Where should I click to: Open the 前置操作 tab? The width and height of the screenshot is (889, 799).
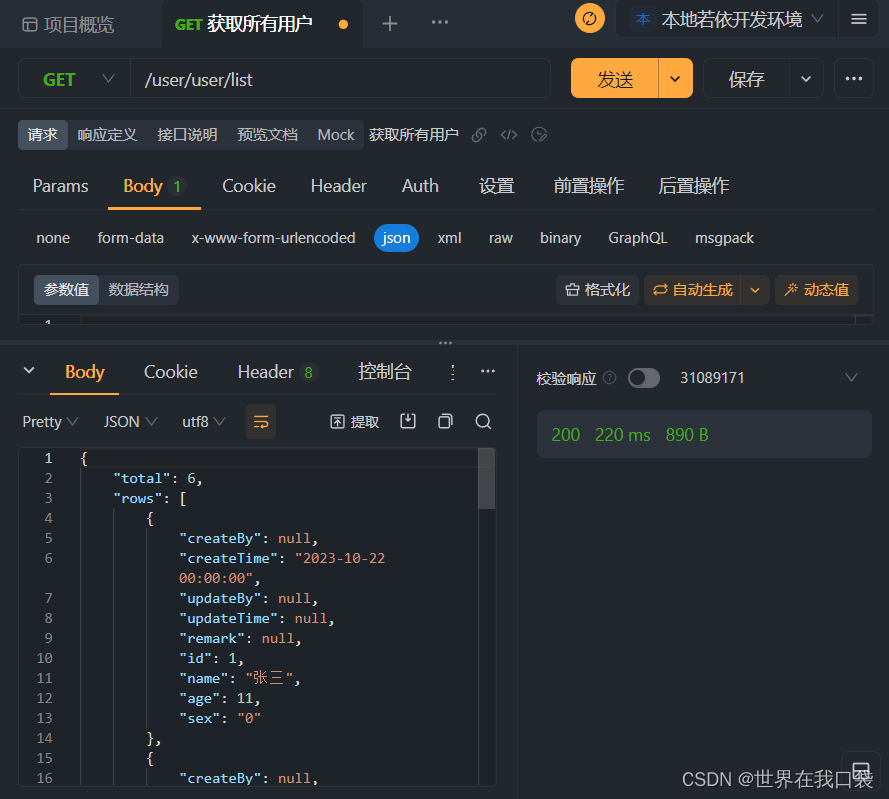tap(589, 186)
